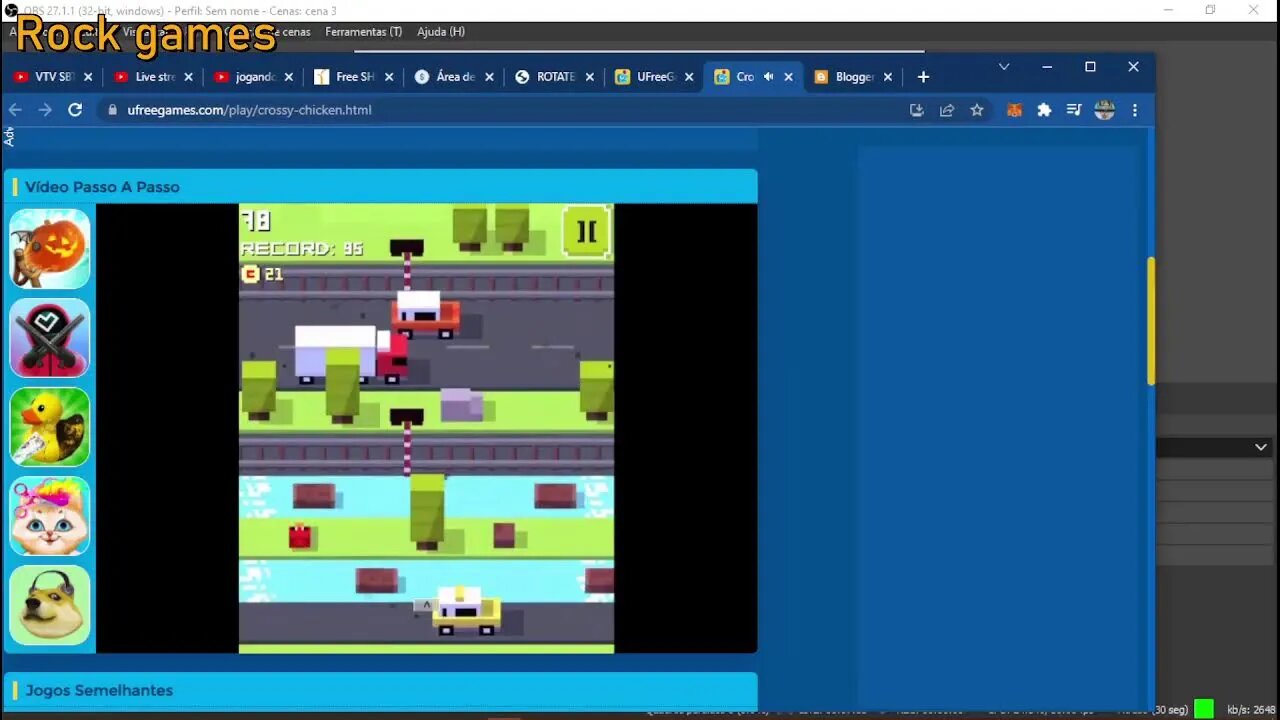
Task: Open the MetaMask fox extension
Action: pyautogui.click(x=1014, y=110)
